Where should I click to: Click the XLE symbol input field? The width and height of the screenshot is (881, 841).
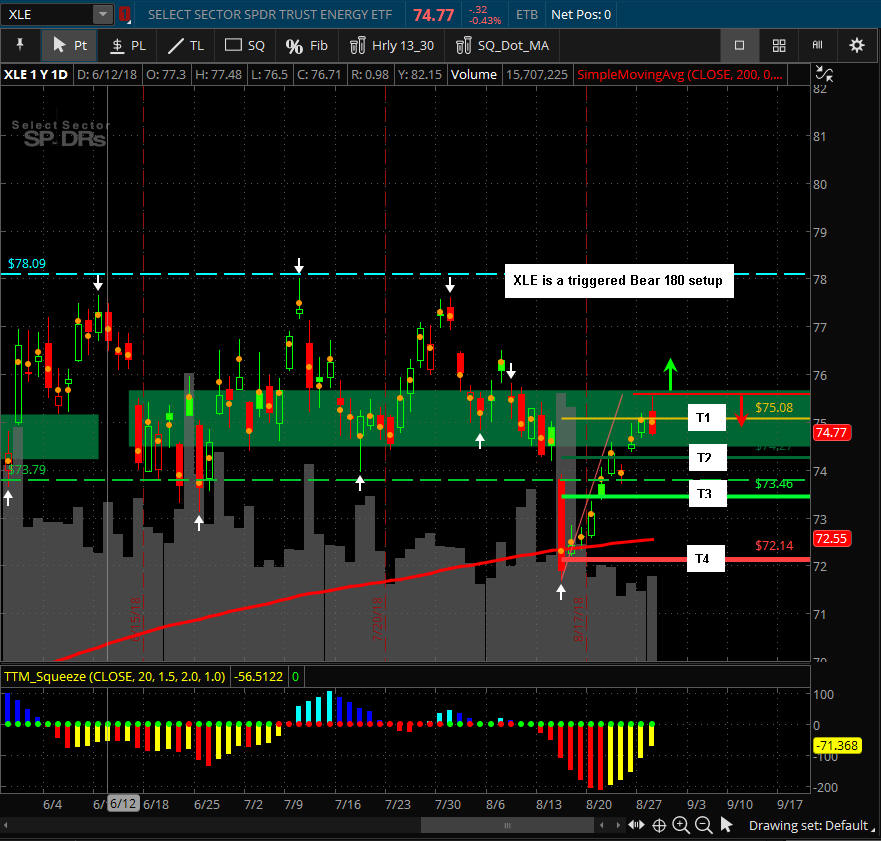click(x=47, y=14)
